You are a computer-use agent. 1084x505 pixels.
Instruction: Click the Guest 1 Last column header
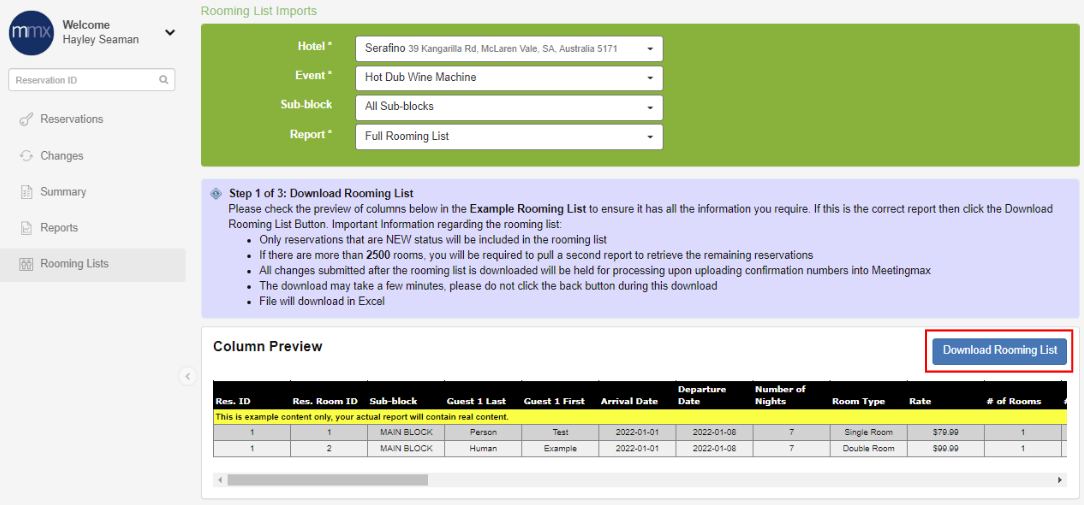tap(483, 395)
